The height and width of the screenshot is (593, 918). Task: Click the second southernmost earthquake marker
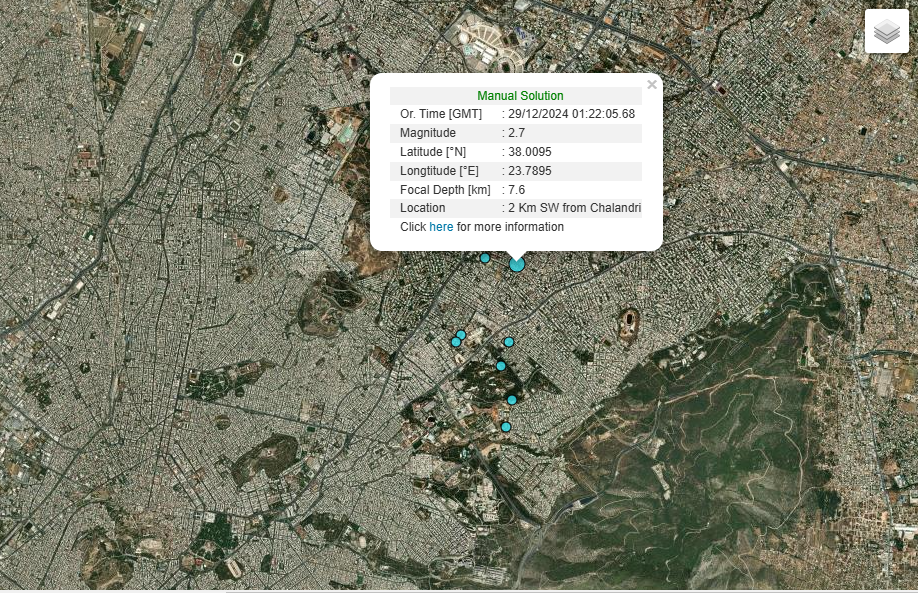tap(512, 400)
